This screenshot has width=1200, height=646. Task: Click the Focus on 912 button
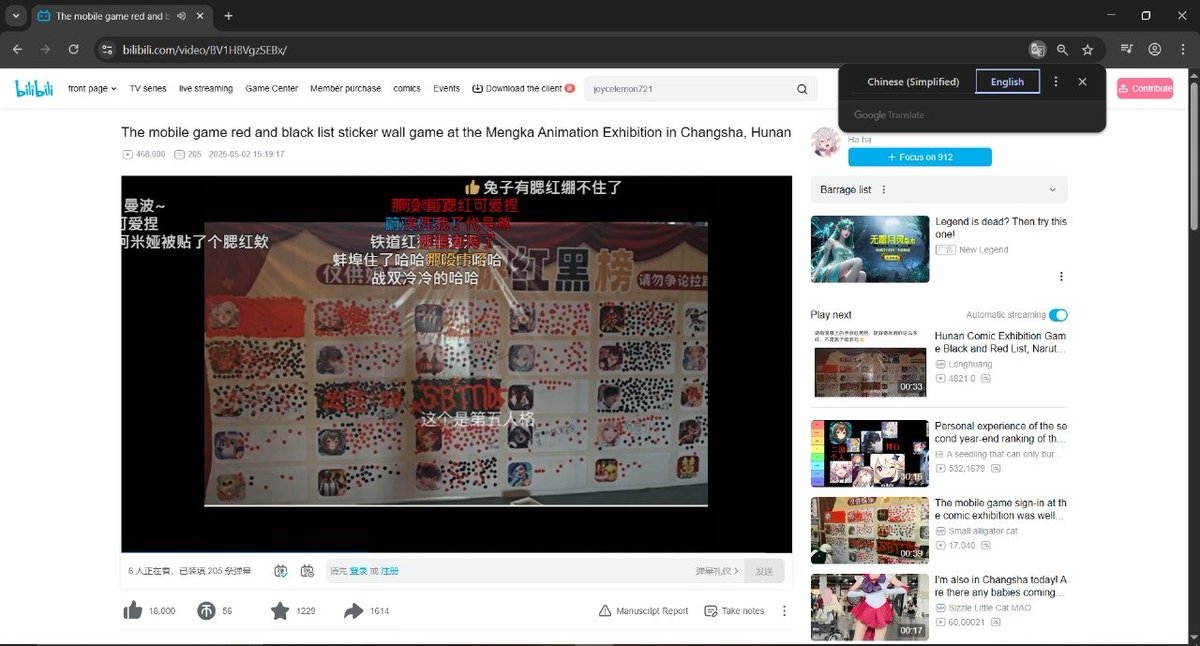[x=920, y=157]
